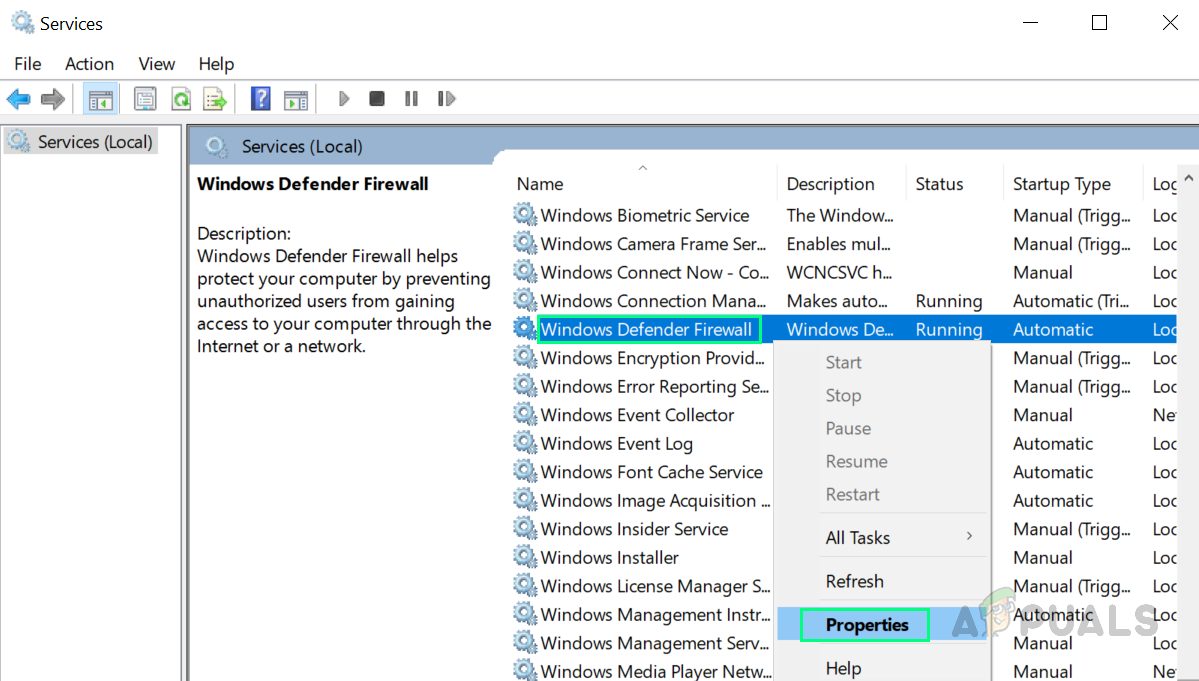Click the Export List toolbar icon

coord(215,99)
